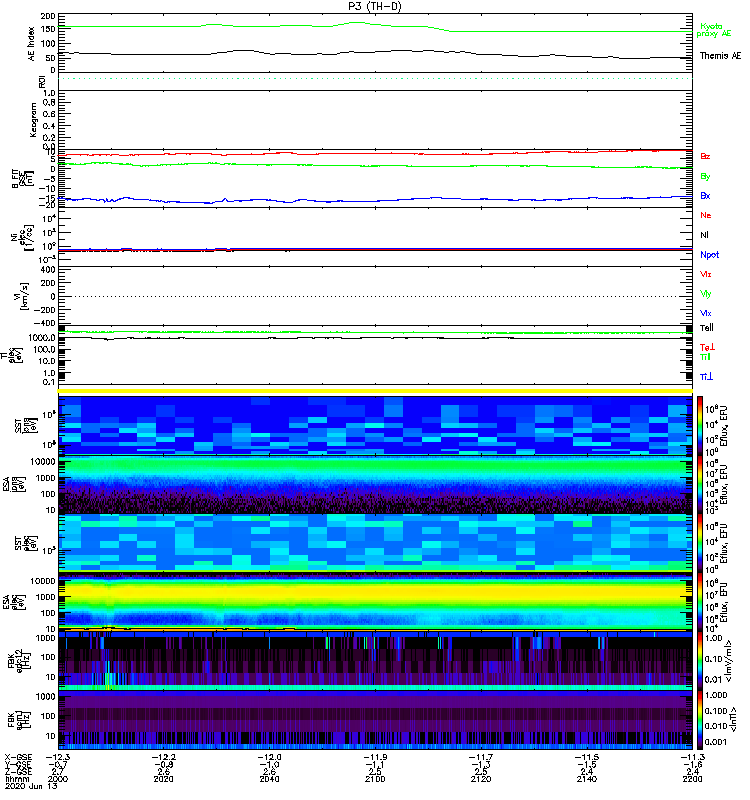Click the plot title P3 (TH-D)

pyautogui.click(x=374, y=6)
